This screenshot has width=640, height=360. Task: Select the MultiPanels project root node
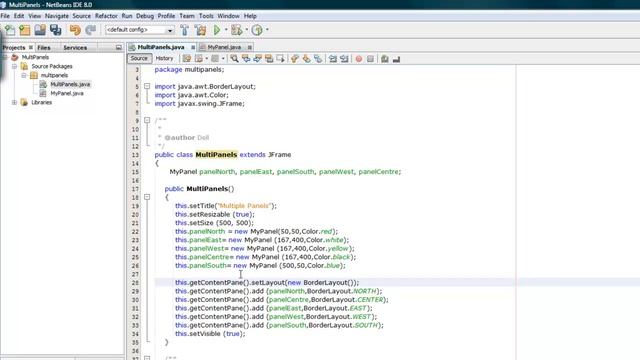(x=35, y=57)
